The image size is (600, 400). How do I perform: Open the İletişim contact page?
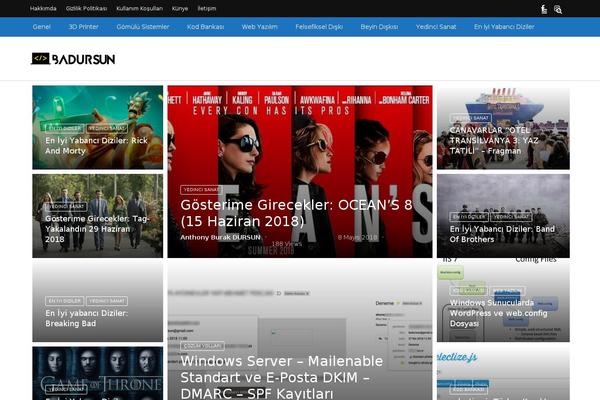(x=207, y=8)
